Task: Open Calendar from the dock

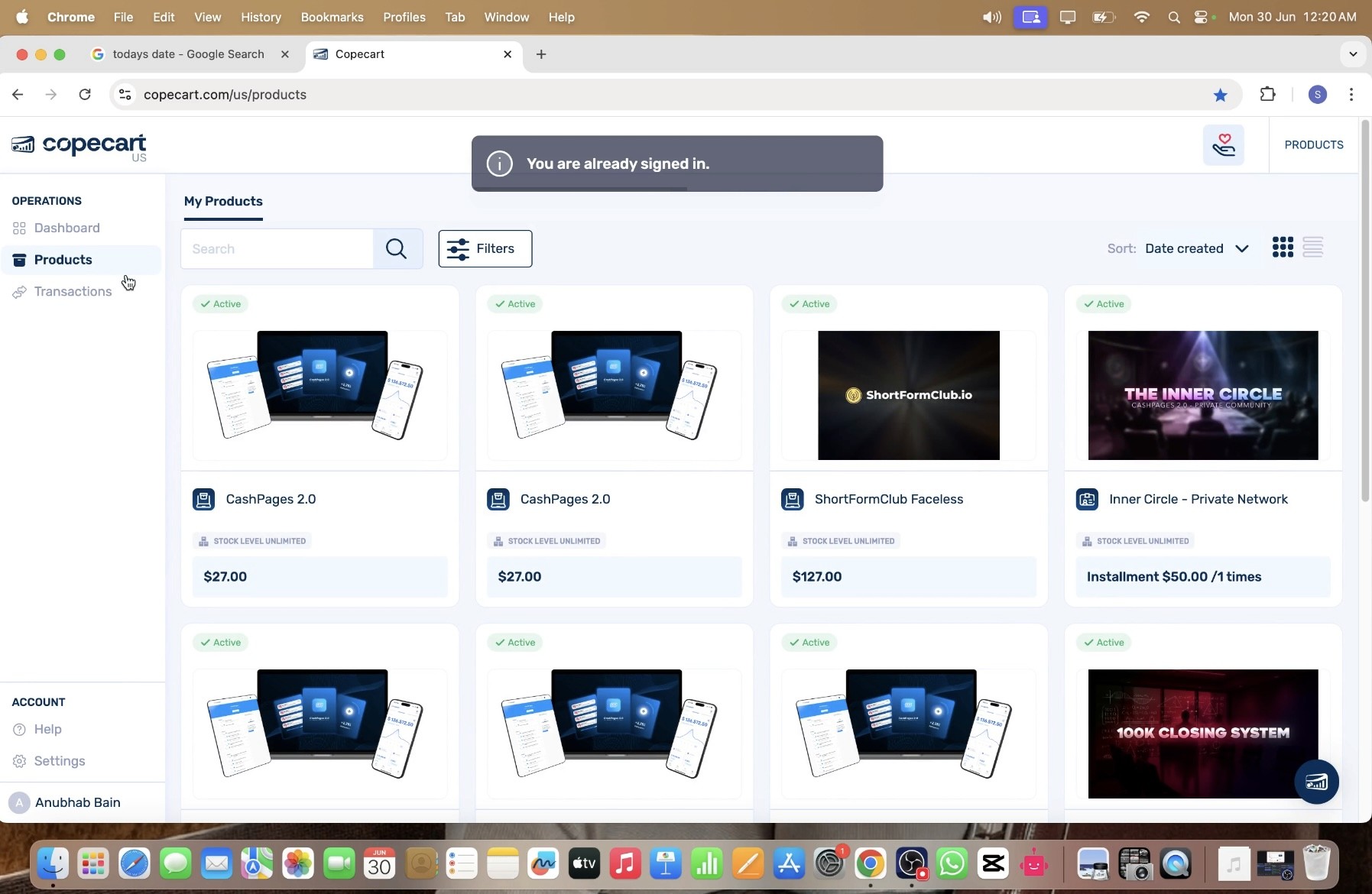Action: (x=379, y=864)
